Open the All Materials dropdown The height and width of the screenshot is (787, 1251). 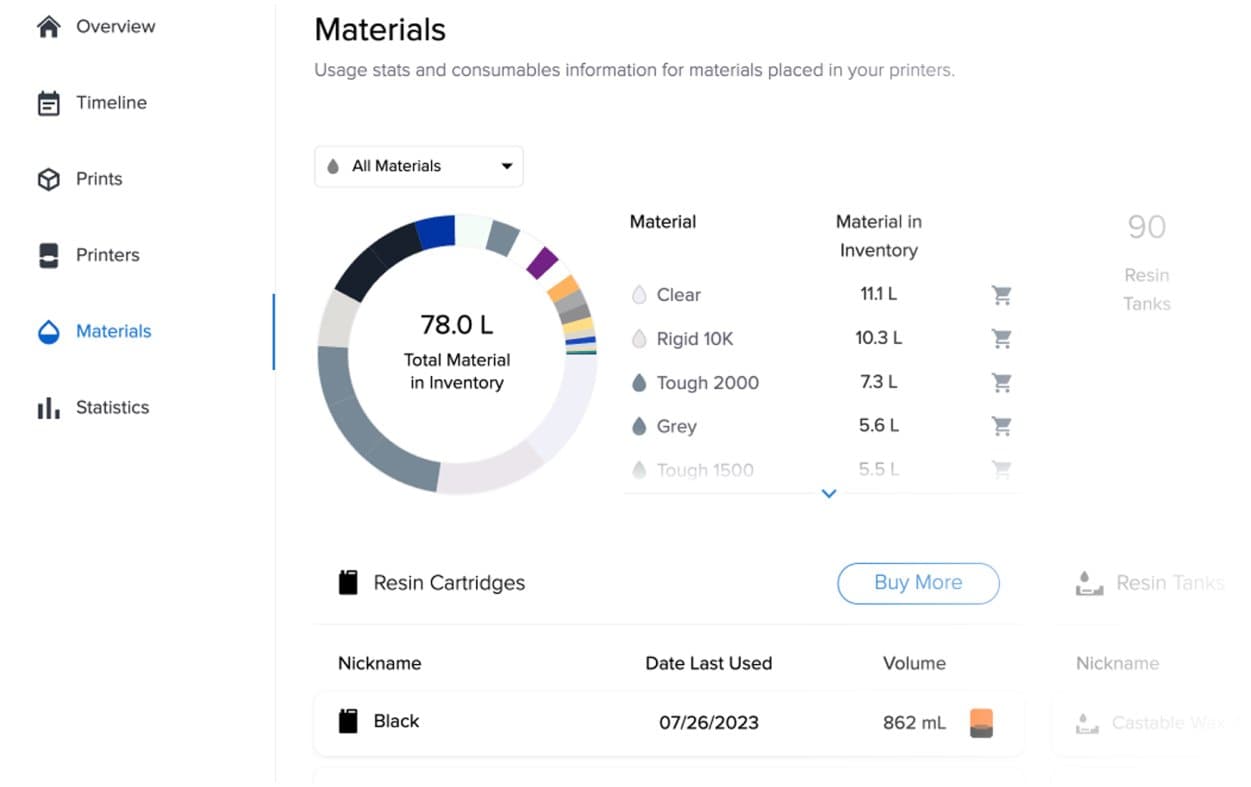pyautogui.click(x=418, y=166)
